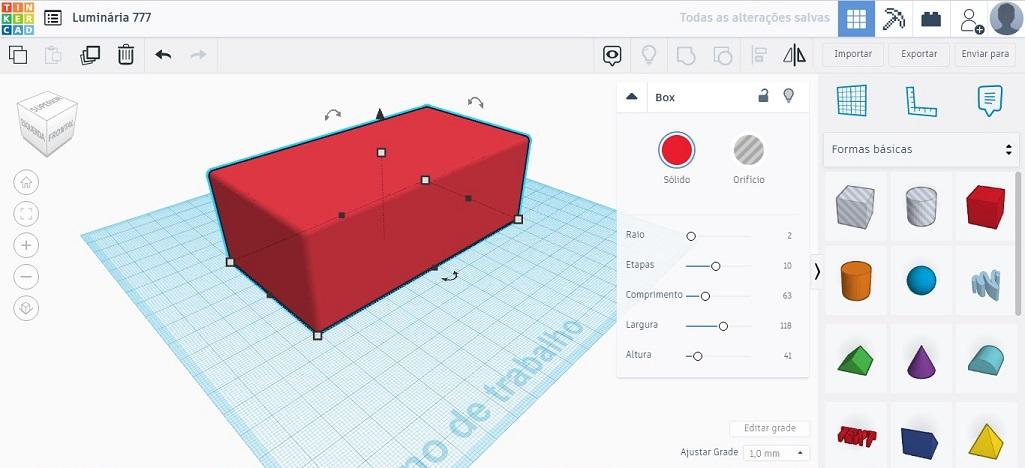
Task: Set the shape to Sólido
Action: (677, 150)
